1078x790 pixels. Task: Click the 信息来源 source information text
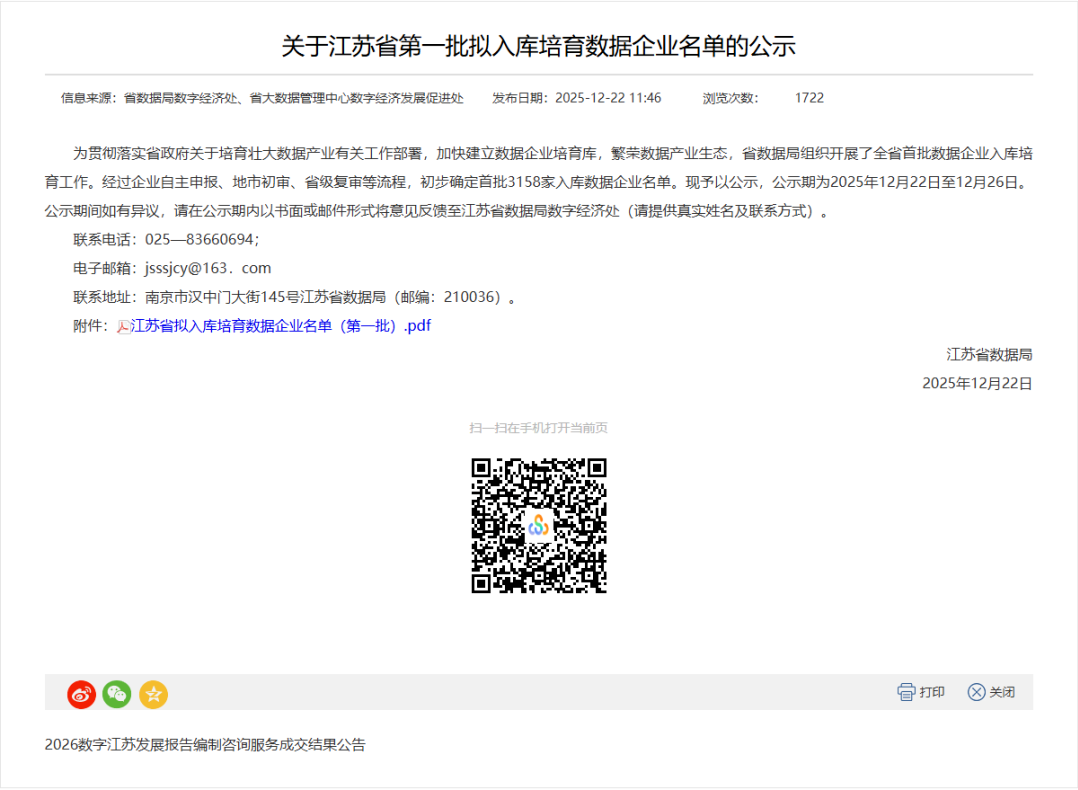[x=262, y=98]
